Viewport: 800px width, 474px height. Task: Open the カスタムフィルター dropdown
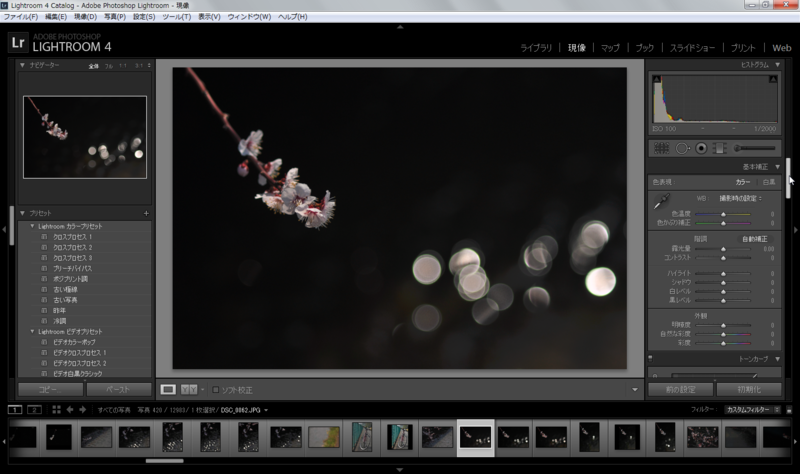click(x=753, y=410)
